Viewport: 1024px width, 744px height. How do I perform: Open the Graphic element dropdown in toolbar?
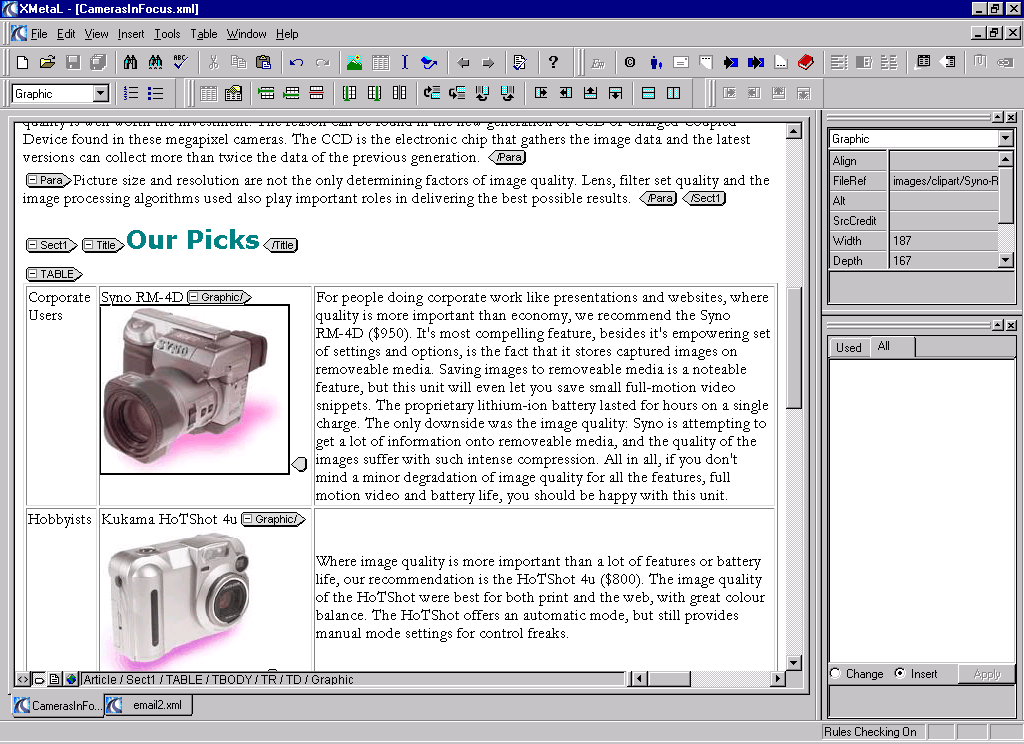click(101, 93)
